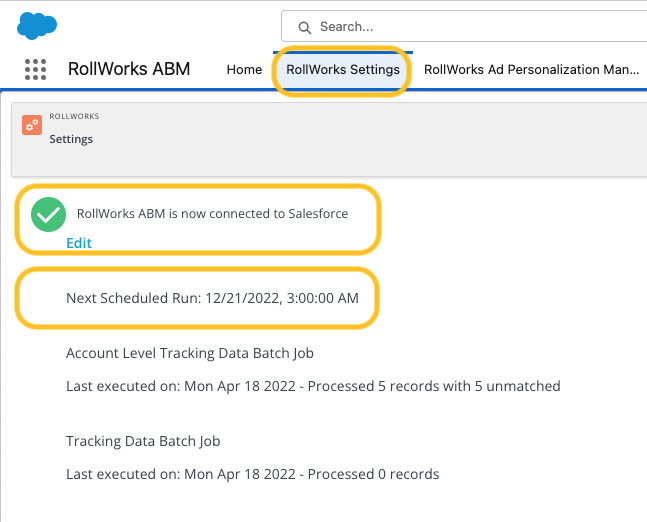The width and height of the screenshot is (647, 522).
Task: Open RollWorks Ad Personalization Manager tab
Action: point(530,70)
